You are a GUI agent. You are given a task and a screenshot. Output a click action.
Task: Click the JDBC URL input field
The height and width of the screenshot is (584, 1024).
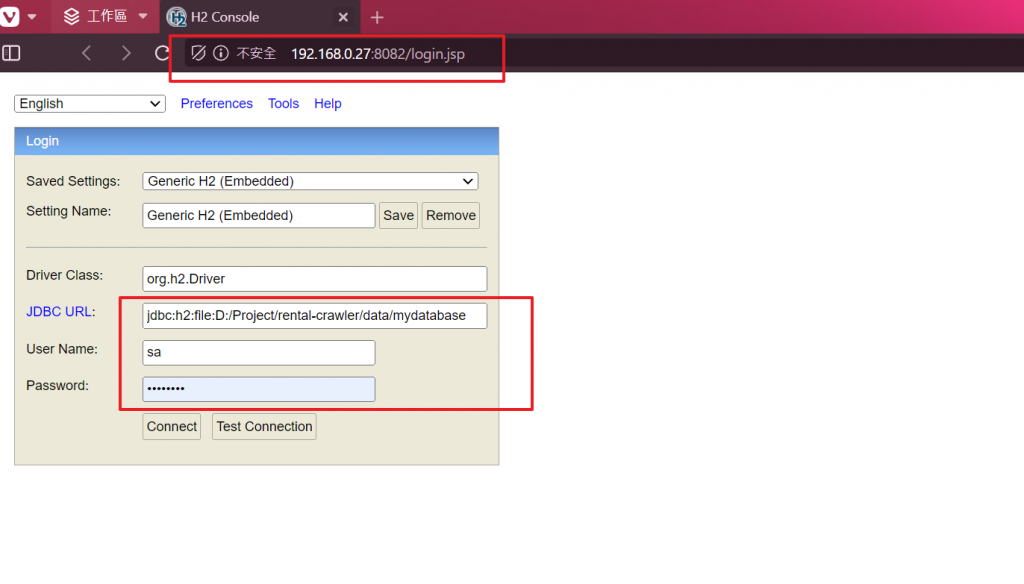tap(314, 316)
